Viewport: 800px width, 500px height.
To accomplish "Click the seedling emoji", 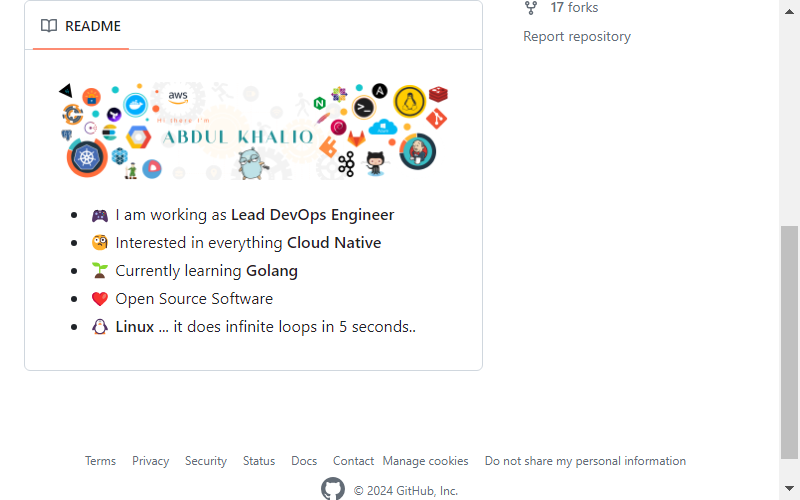I will tap(99, 271).
